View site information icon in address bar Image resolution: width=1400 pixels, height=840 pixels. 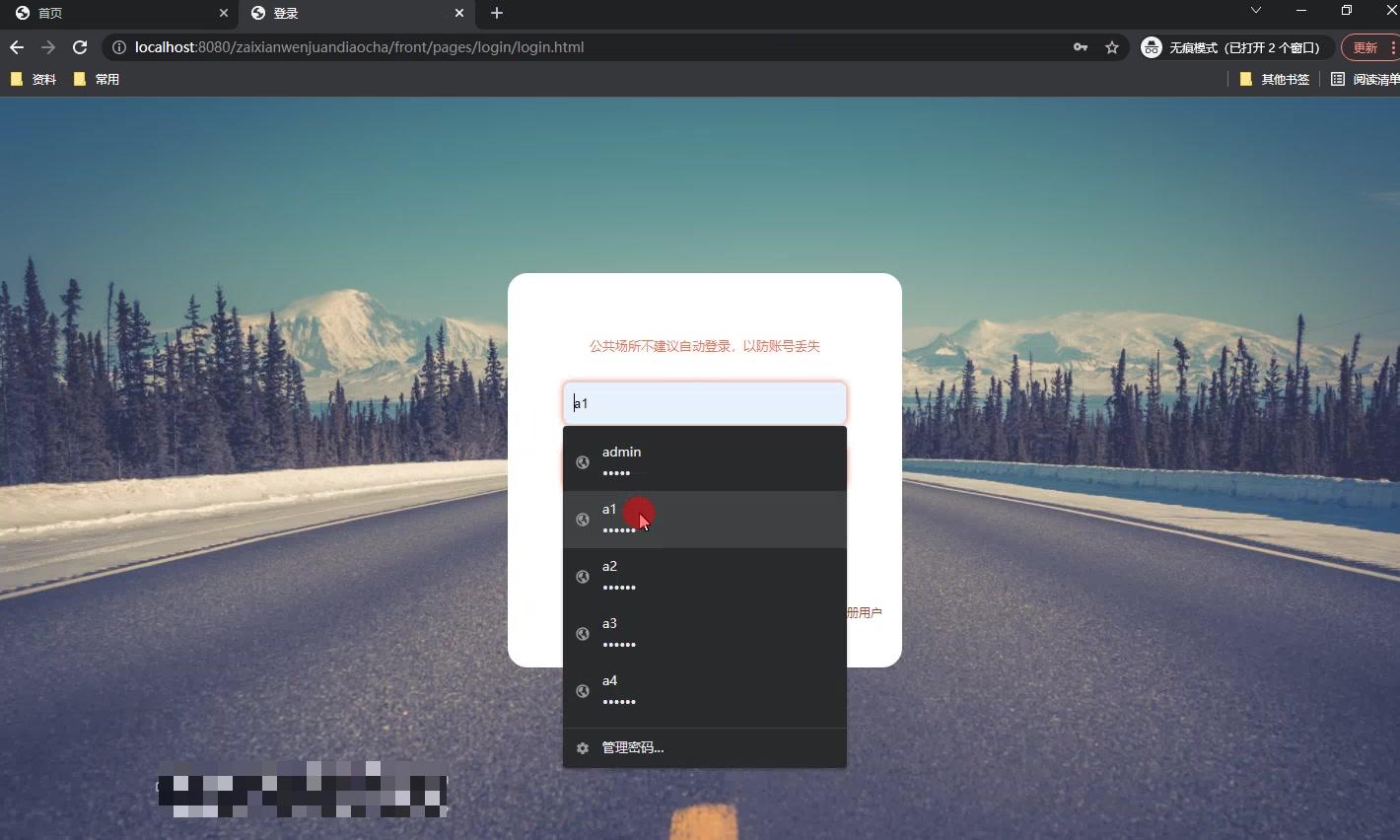tap(118, 47)
